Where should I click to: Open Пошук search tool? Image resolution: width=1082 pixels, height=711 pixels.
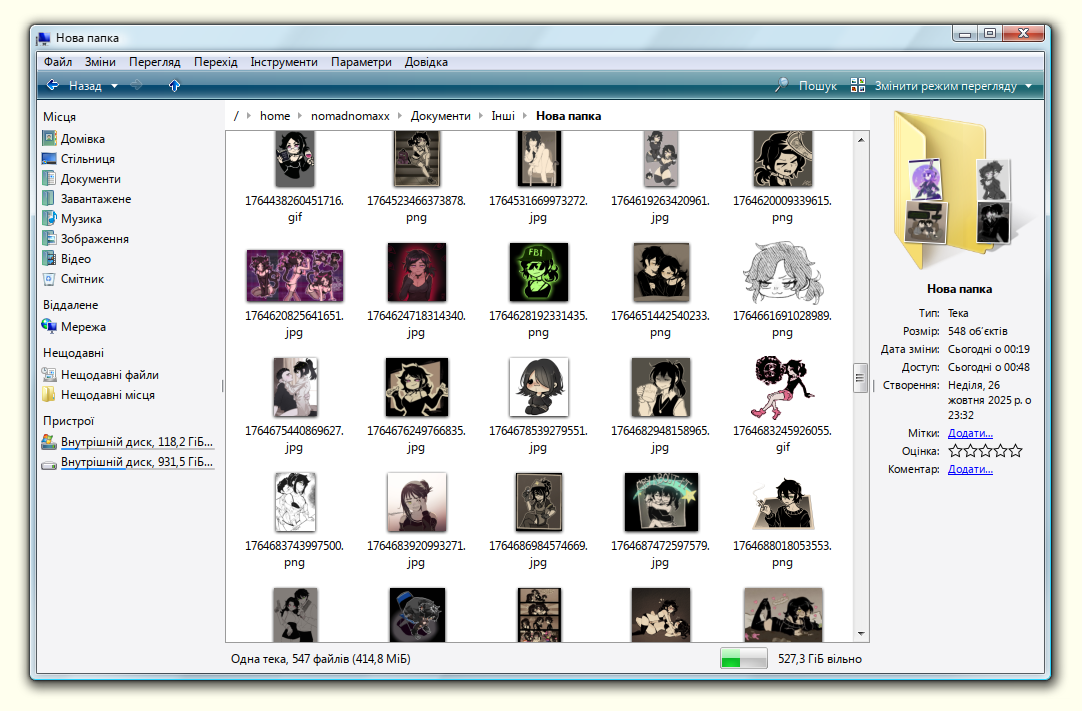coord(806,86)
